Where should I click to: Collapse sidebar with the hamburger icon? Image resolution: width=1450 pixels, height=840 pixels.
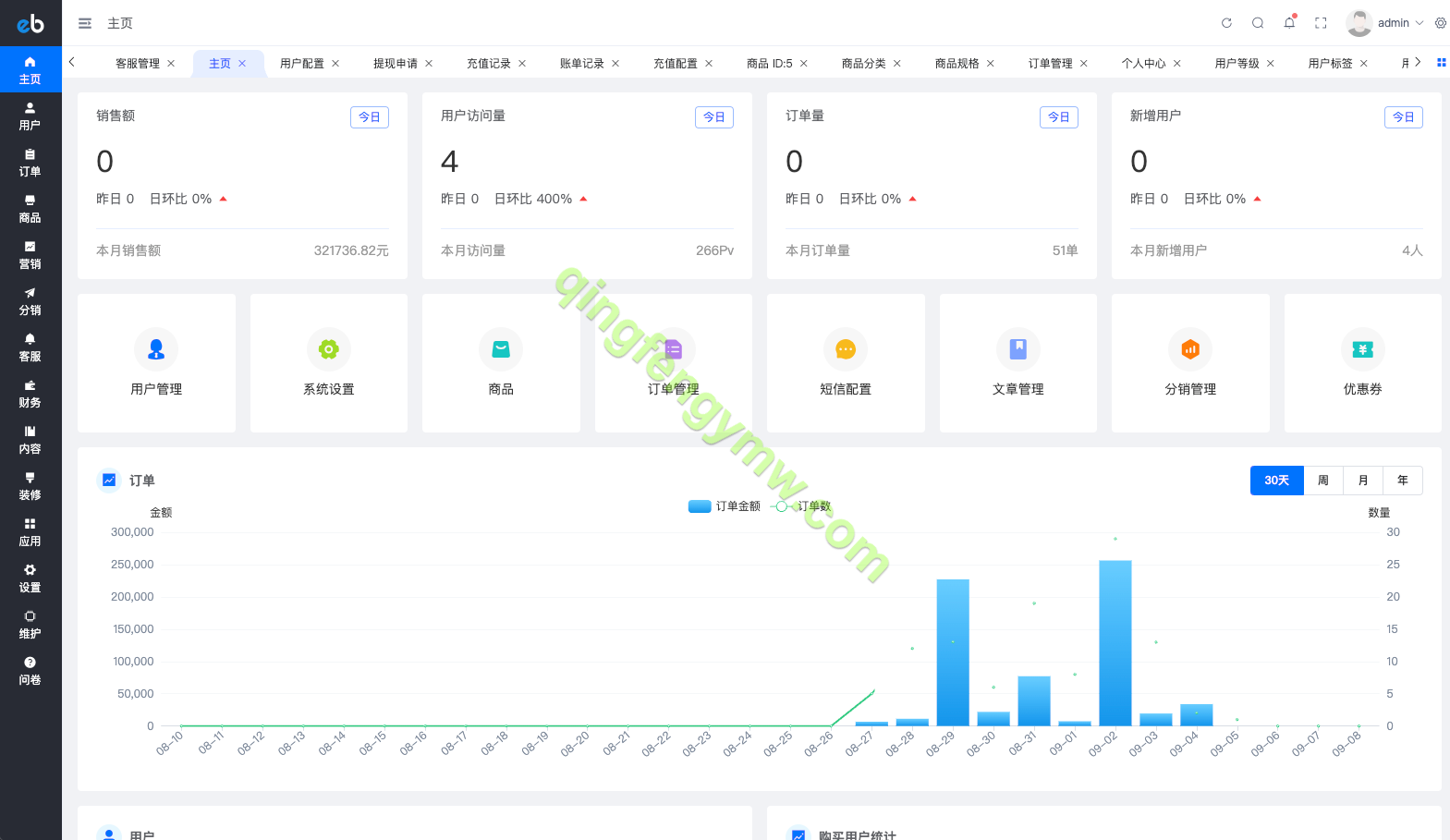(x=85, y=23)
